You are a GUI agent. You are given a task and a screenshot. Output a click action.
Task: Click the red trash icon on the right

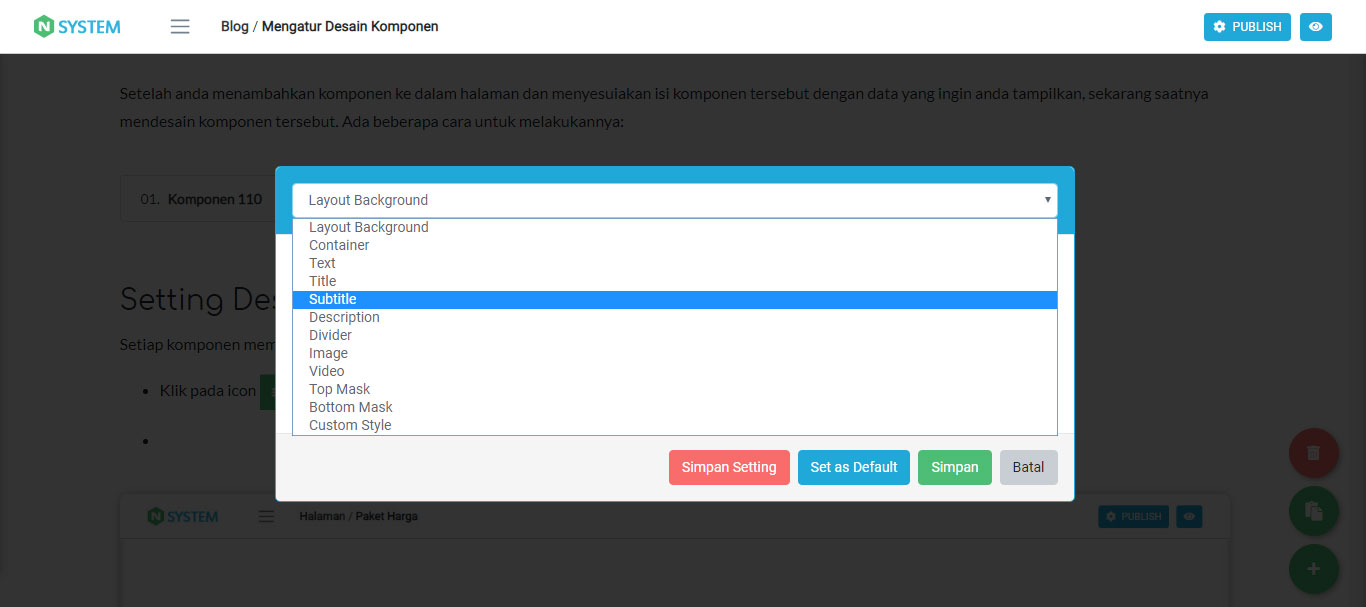[x=1313, y=452]
